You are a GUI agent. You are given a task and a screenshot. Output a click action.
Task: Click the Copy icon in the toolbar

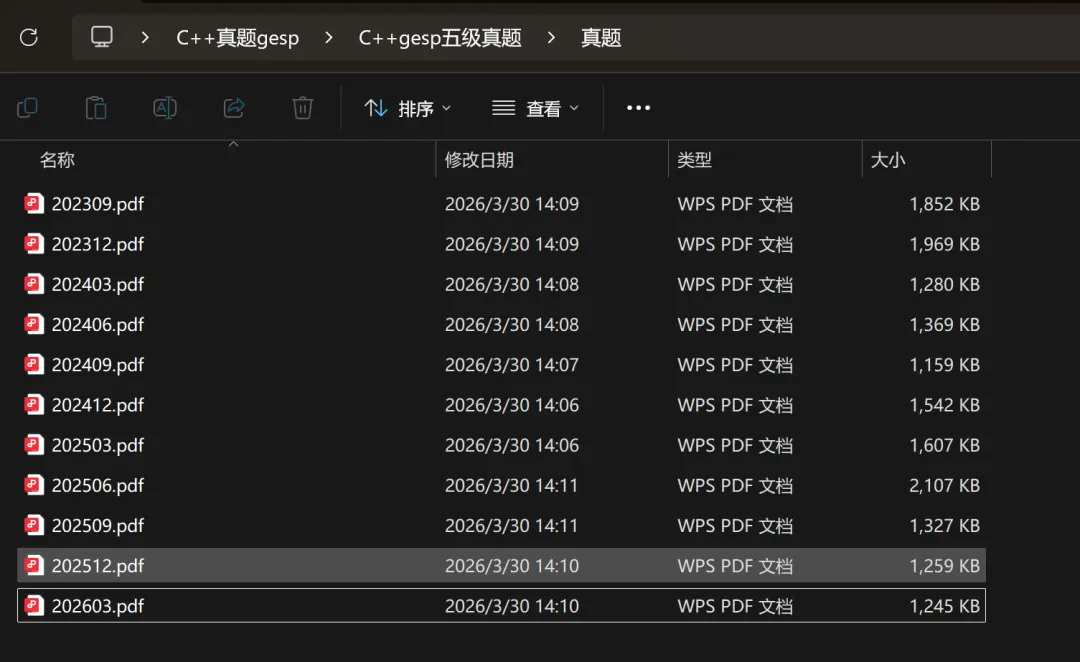27,107
